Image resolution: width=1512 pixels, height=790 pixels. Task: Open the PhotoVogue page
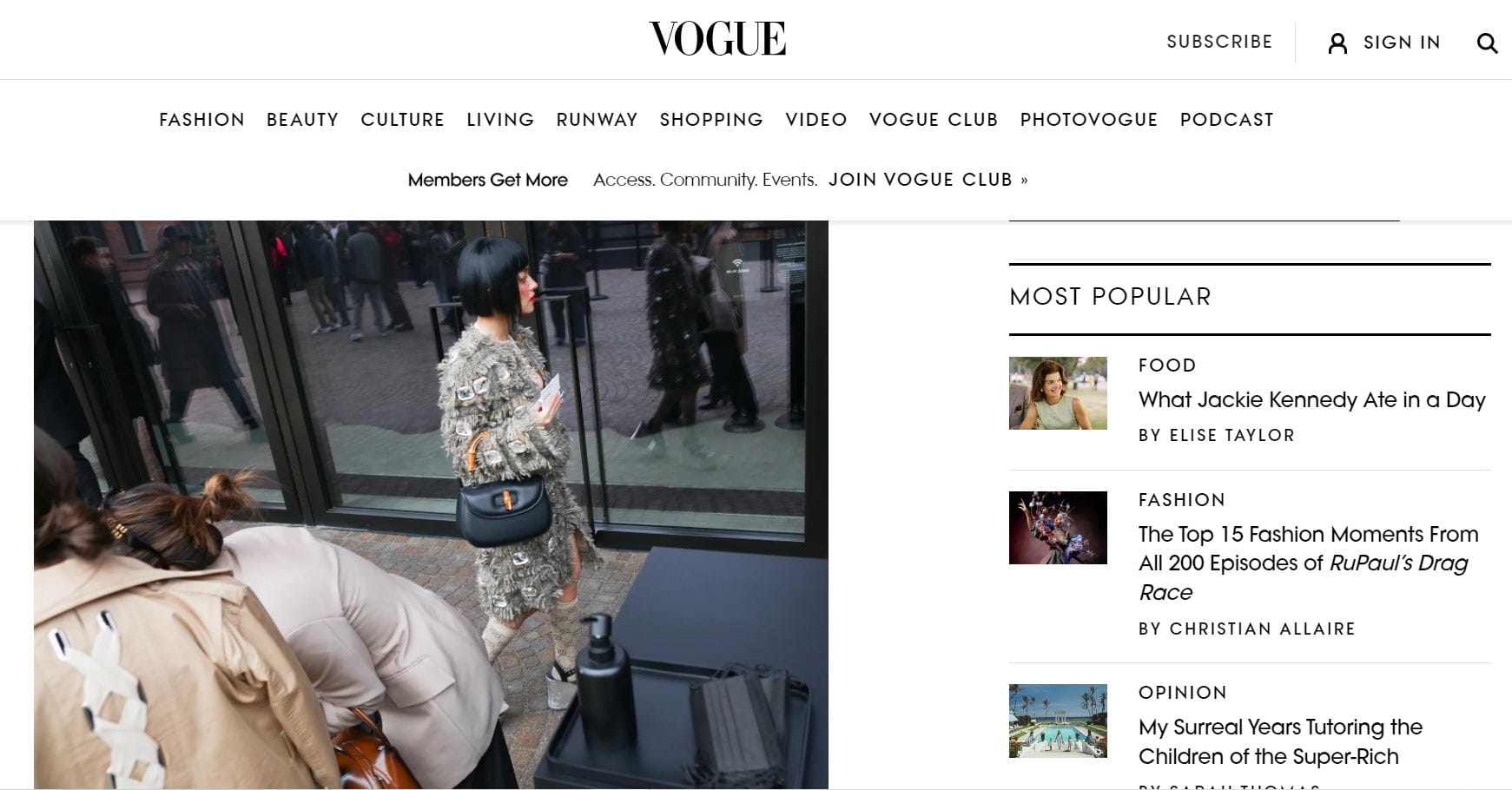1089,120
